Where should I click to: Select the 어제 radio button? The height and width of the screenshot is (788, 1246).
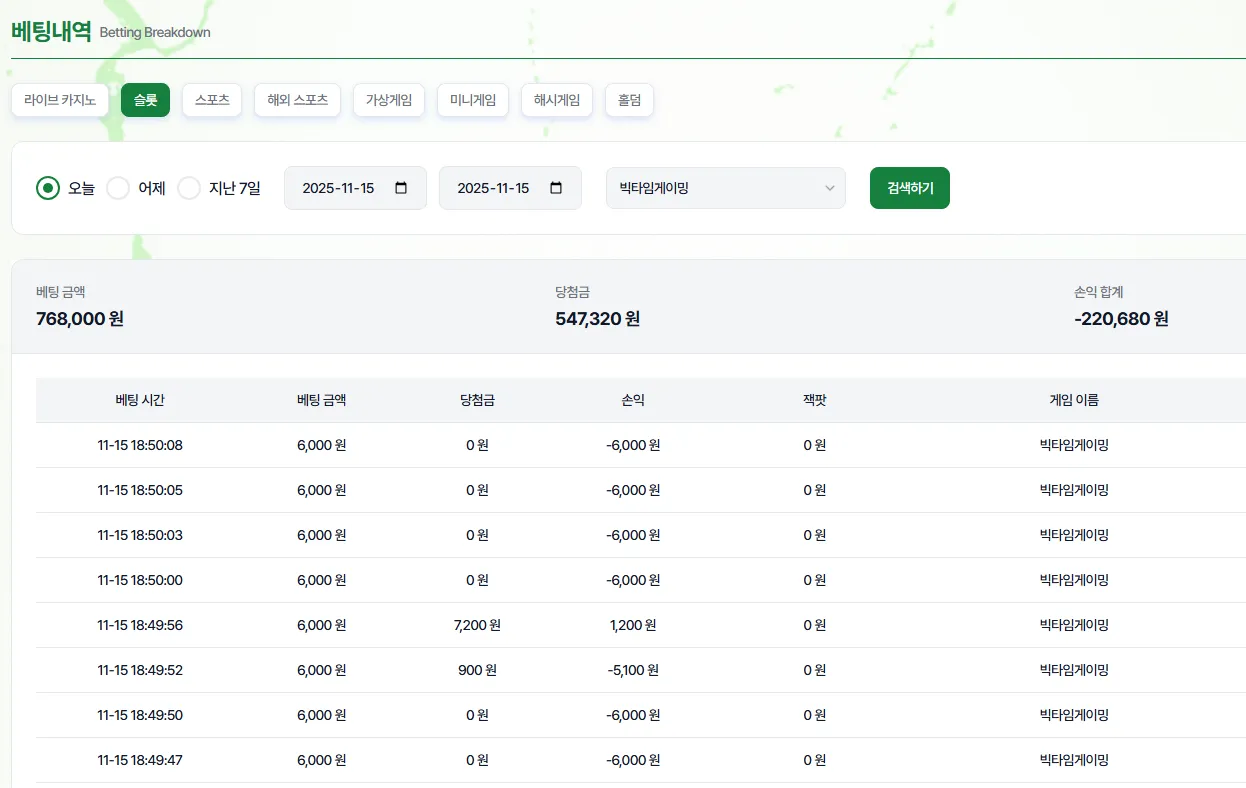(x=118, y=188)
